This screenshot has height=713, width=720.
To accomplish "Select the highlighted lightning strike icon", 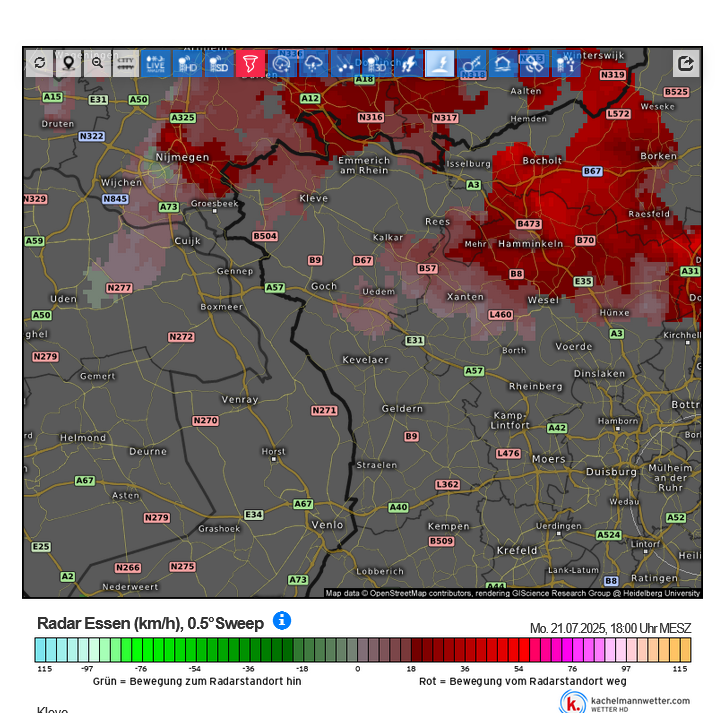I will (x=440, y=63).
